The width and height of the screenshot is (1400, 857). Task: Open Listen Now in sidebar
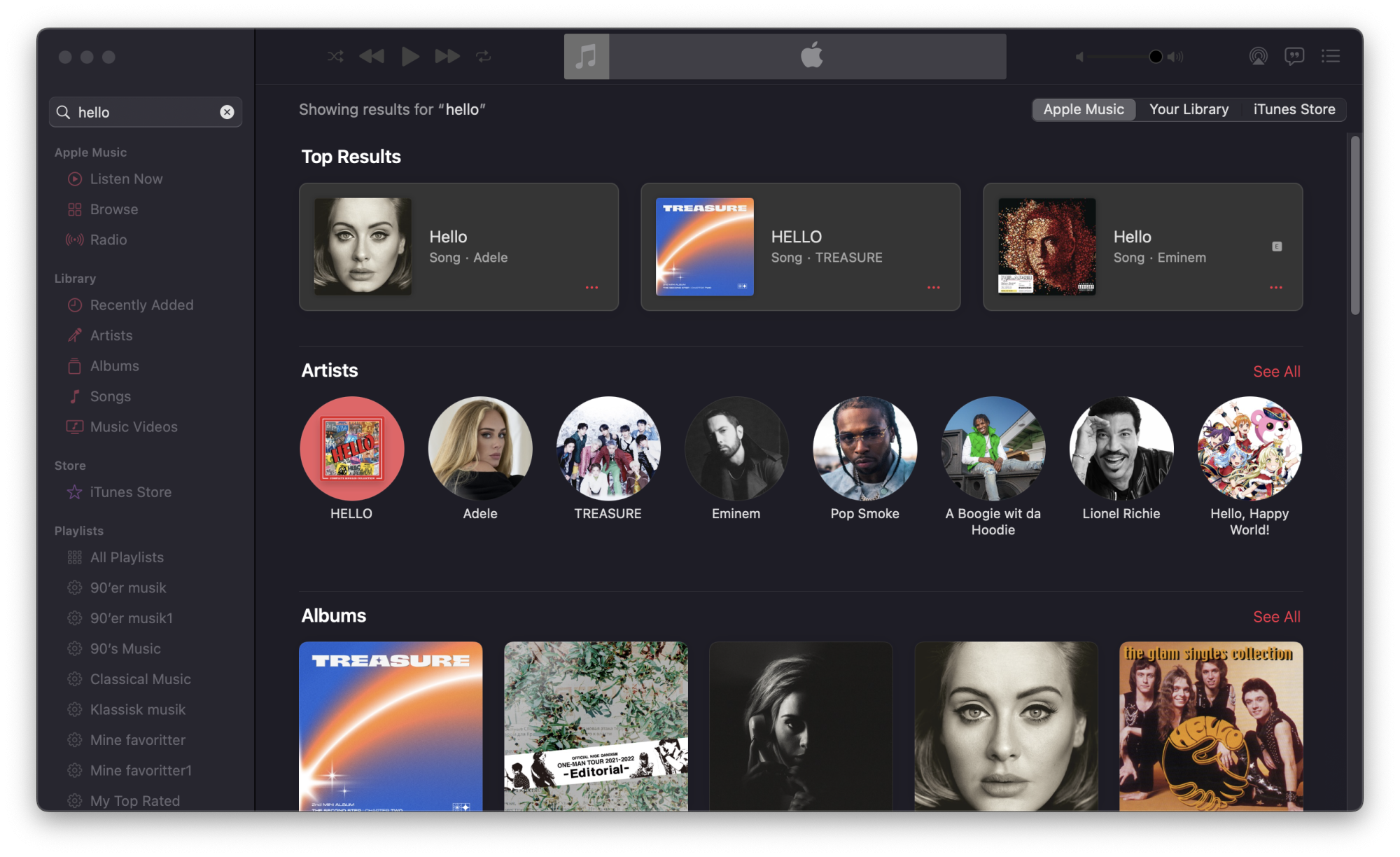click(126, 179)
